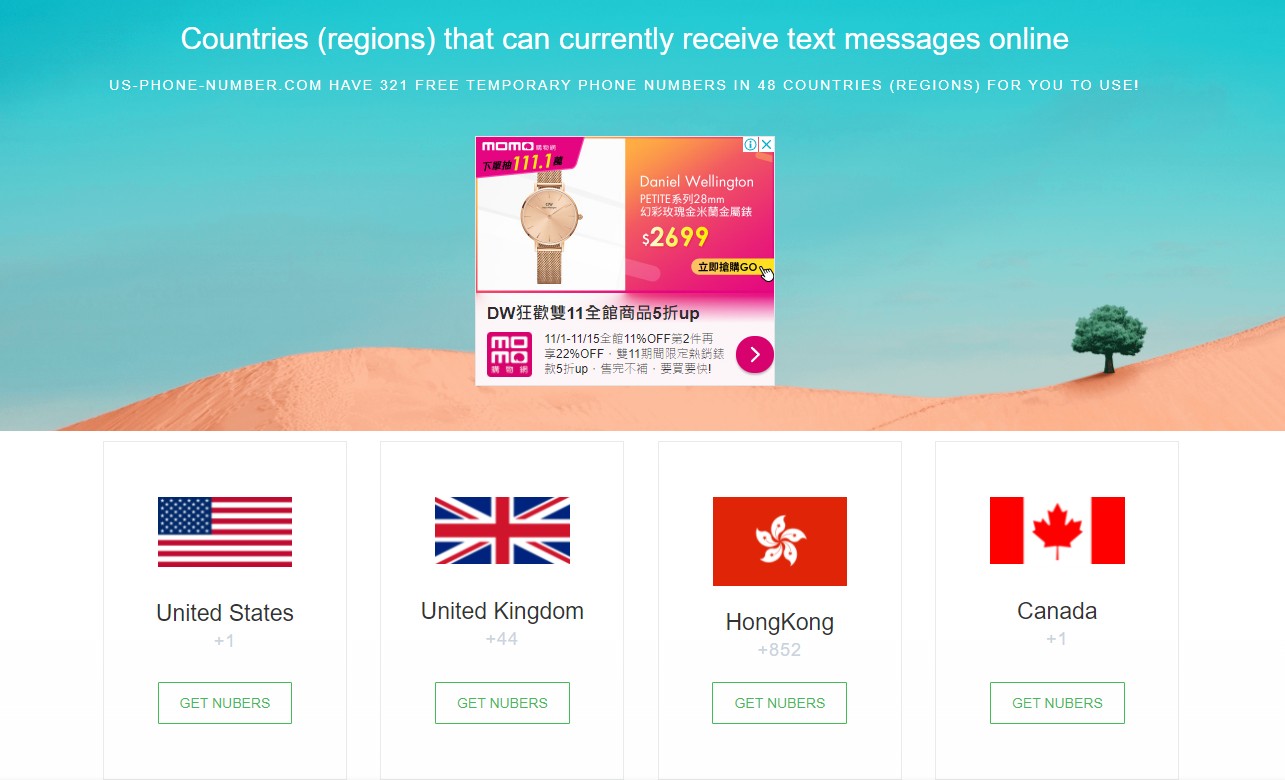Close the ad with the X icon
This screenshot has width=1285, height=780.
767,145
